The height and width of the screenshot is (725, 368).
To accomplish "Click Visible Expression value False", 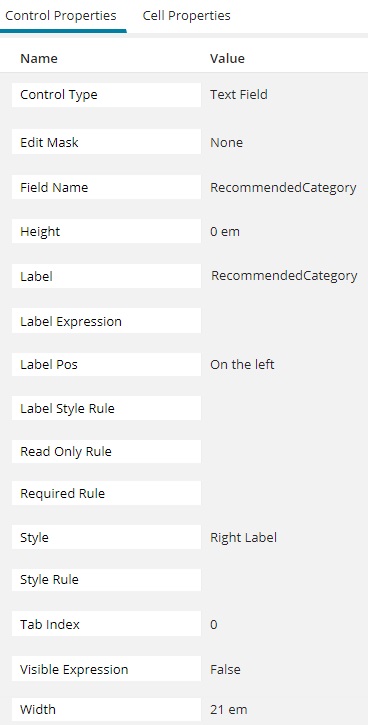I will (x=225, y=670).
